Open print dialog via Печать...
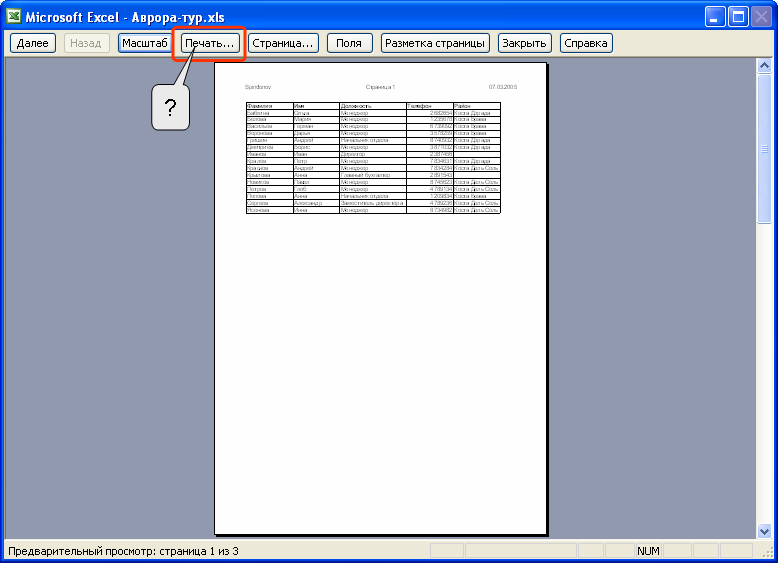Viewport: 778px width, 563px height. coord(210,43)
